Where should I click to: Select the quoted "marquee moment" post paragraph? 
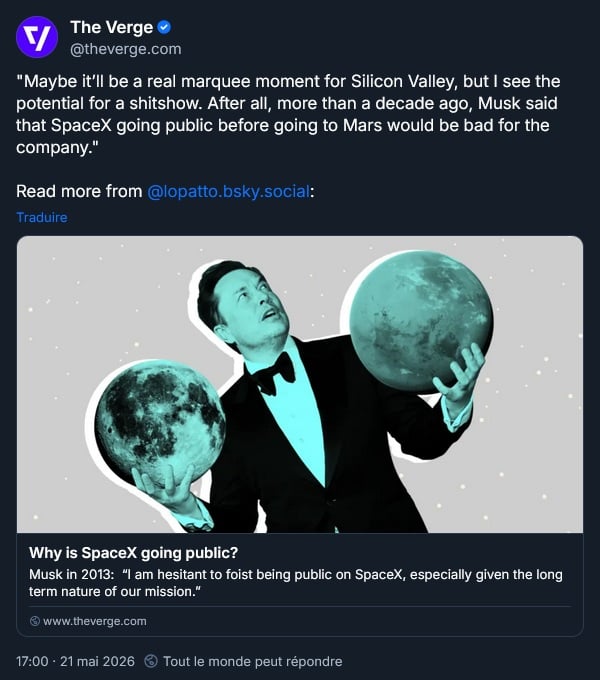point(288,114)
